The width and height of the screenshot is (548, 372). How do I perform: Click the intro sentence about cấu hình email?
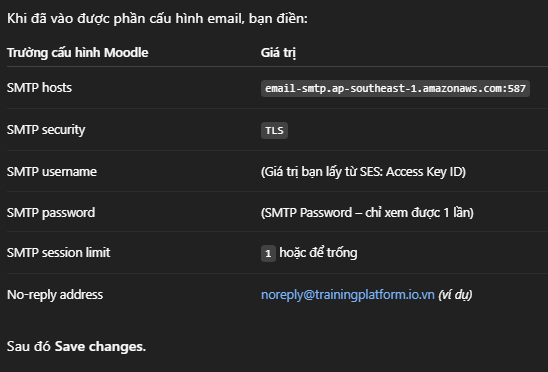[157, 19]
